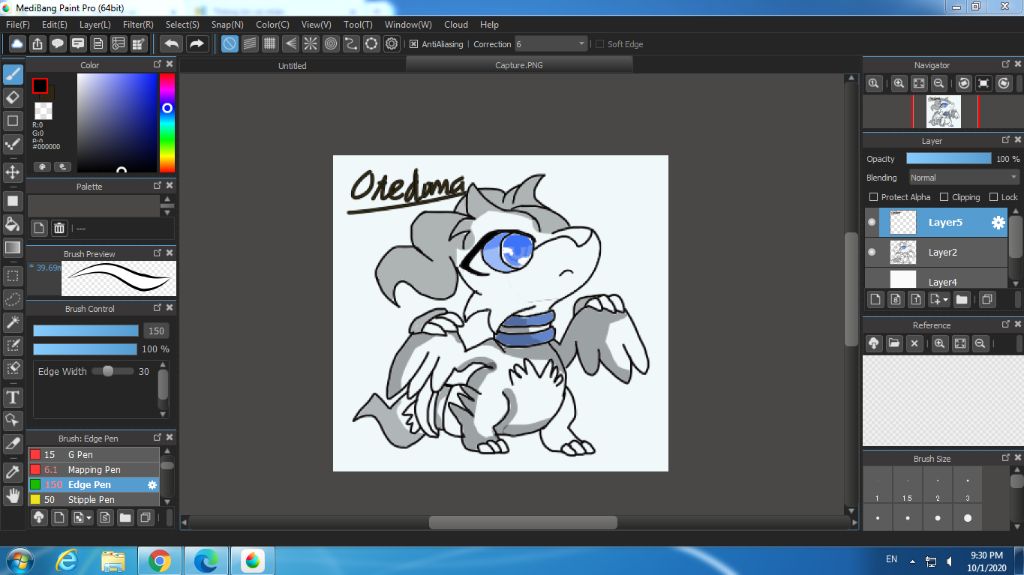Click the canvas horizontal scrollbar
This screenshot has height=575, width=1024.
tap(522, 522)
